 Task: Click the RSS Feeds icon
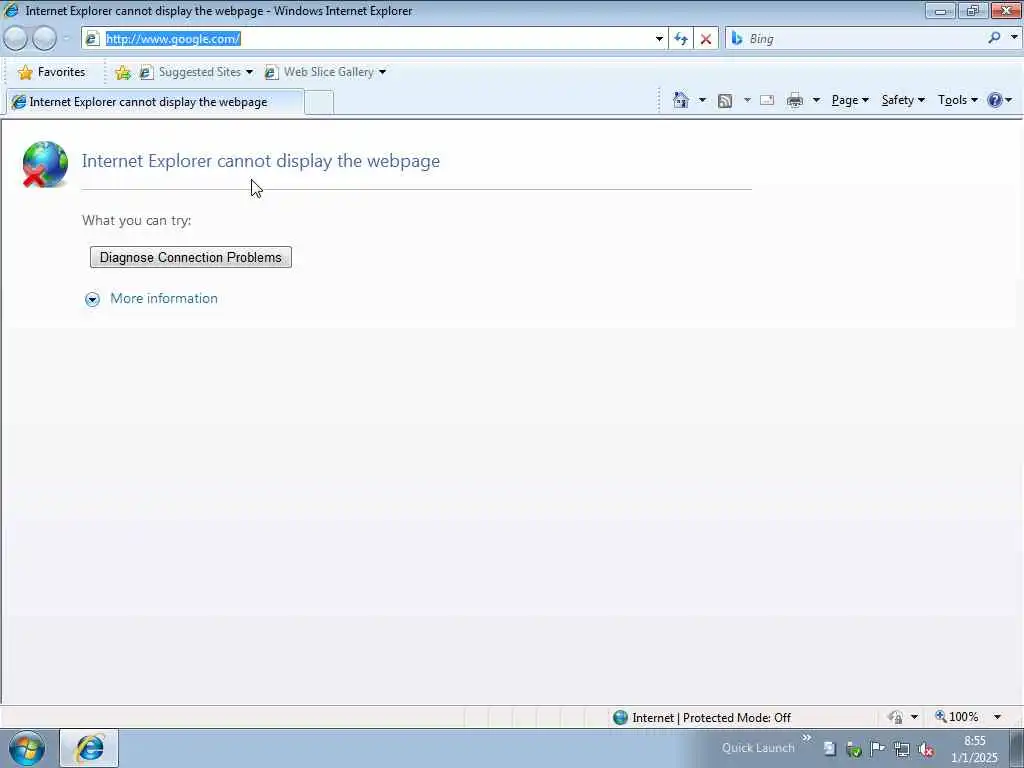[x=725, y=101]
